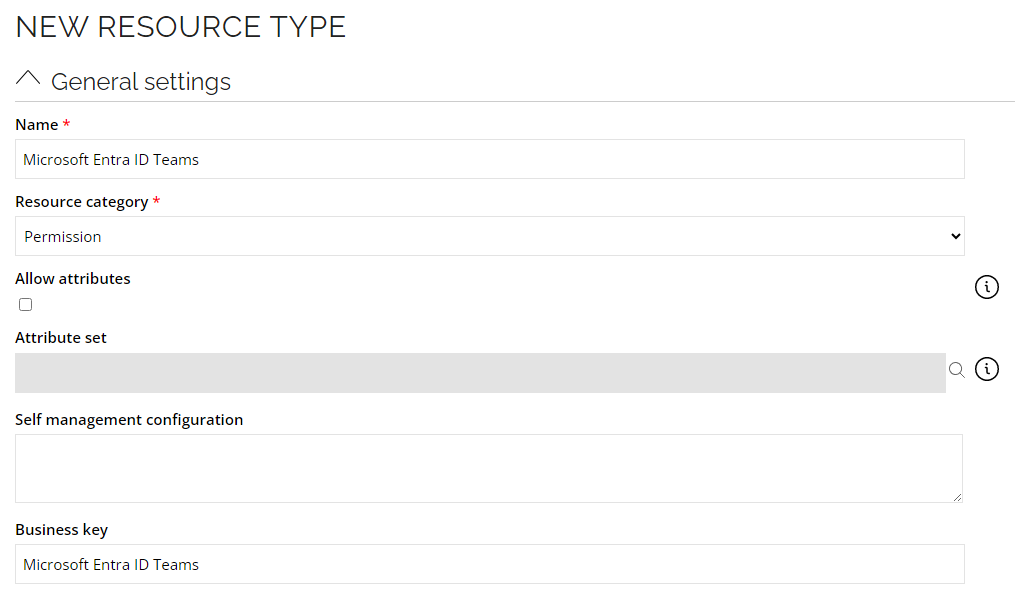Select the dropdown arrow next to Permission
Image resolution: width=1024 pixels, height=602 pixels.
955,236
